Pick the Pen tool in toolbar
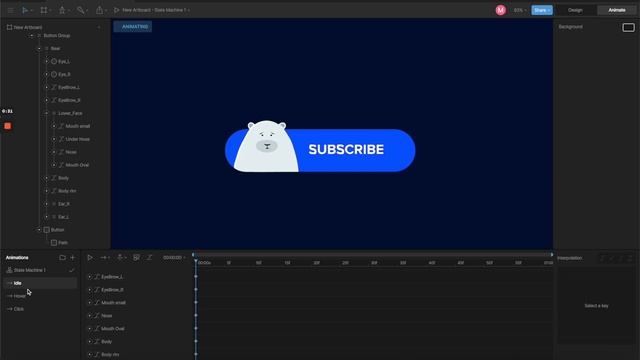The height and width of the screenshot is (360, 640). 62,10
